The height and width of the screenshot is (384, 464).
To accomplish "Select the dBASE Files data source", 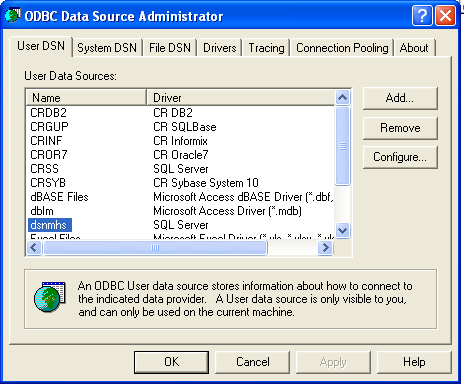I will [59, 197].
